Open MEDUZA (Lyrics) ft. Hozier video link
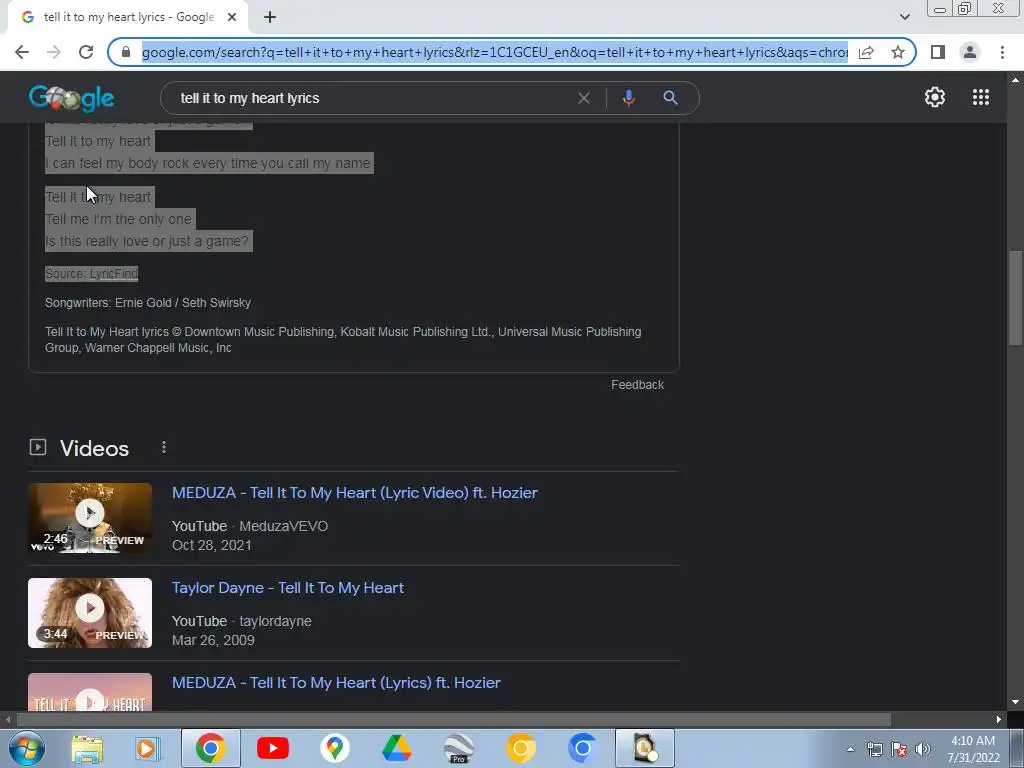1024x768 pixels. tap(336, 683)
